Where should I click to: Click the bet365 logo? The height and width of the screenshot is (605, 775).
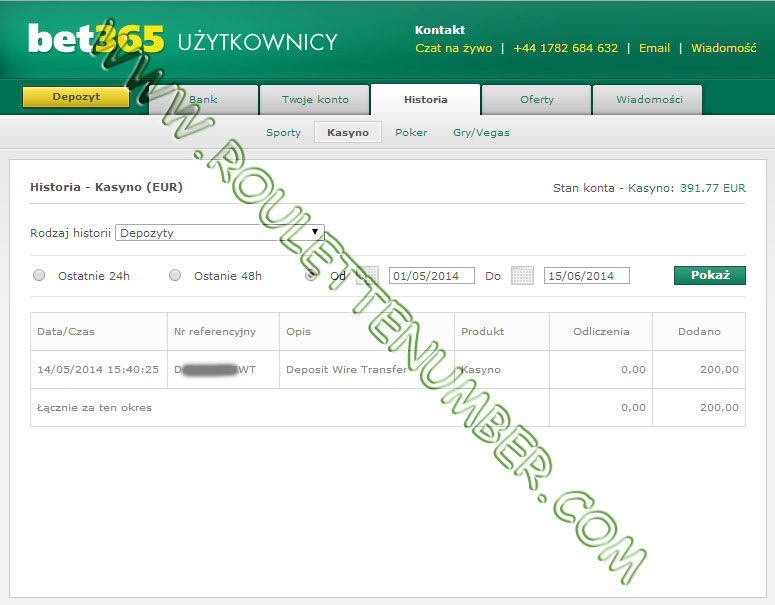tap(96, 39)
